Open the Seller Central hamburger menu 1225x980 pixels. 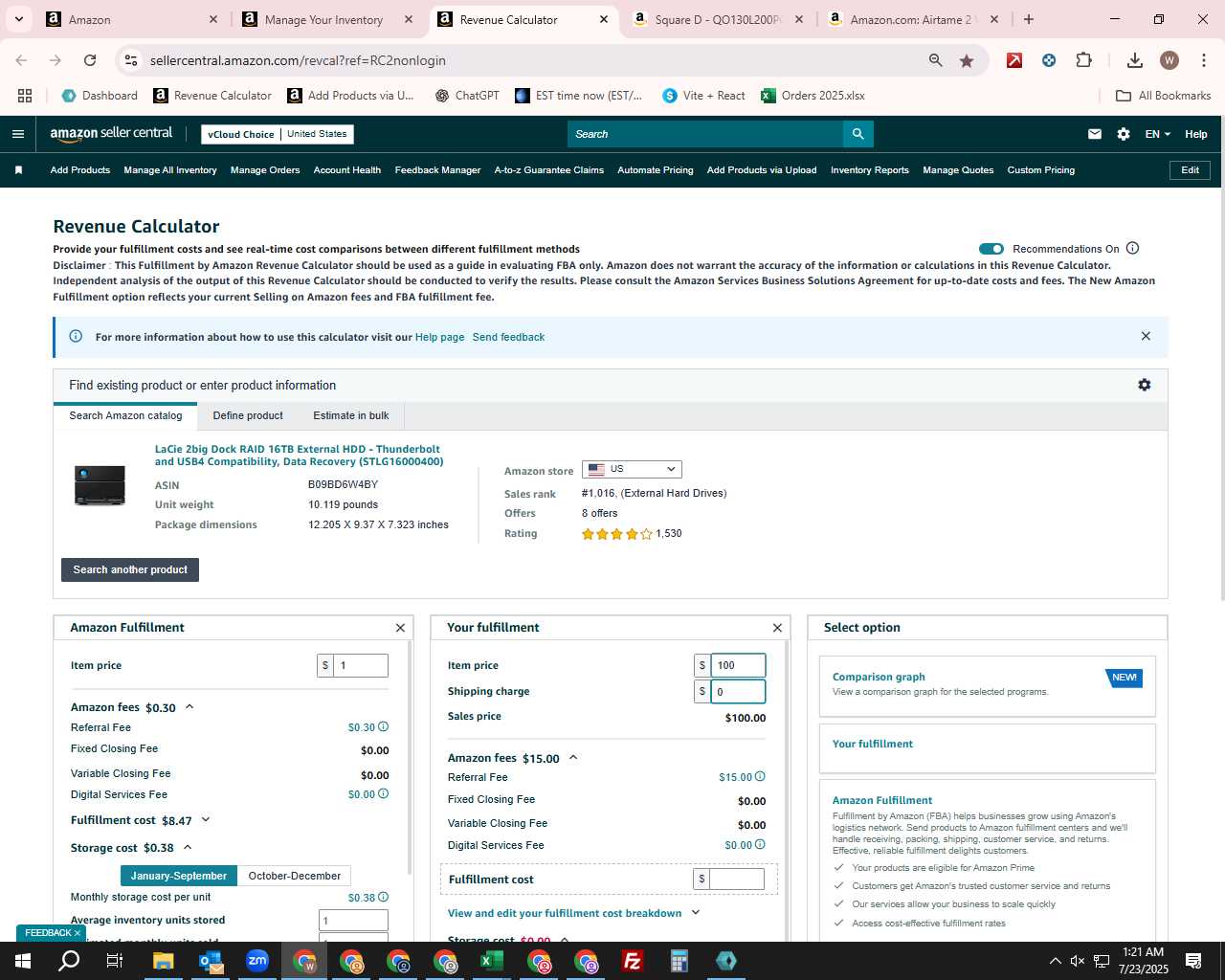click(17, 134)
